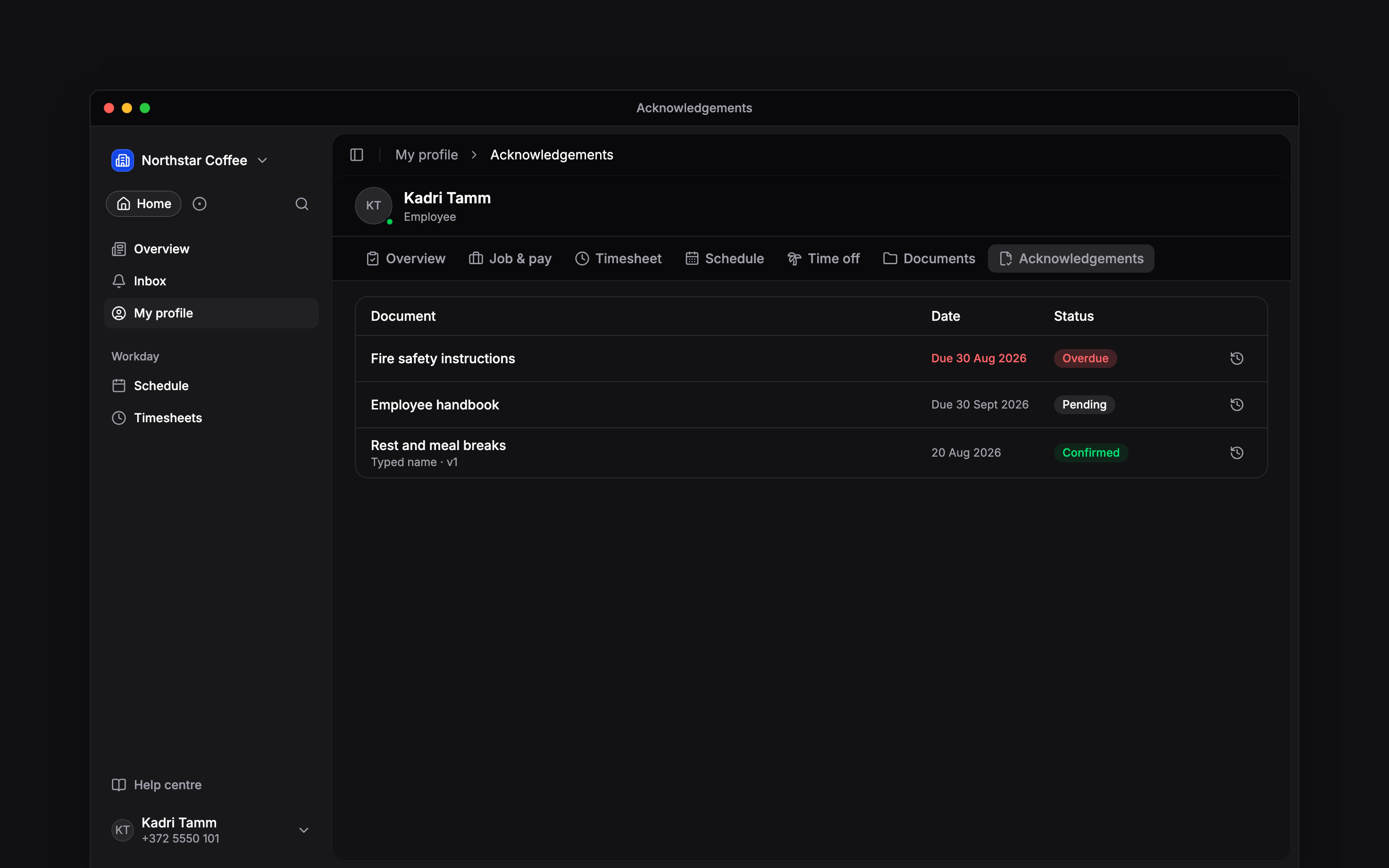1389x868 pixels.
Task: Open Overview in the sidebar
Action: tap(211, 249)
